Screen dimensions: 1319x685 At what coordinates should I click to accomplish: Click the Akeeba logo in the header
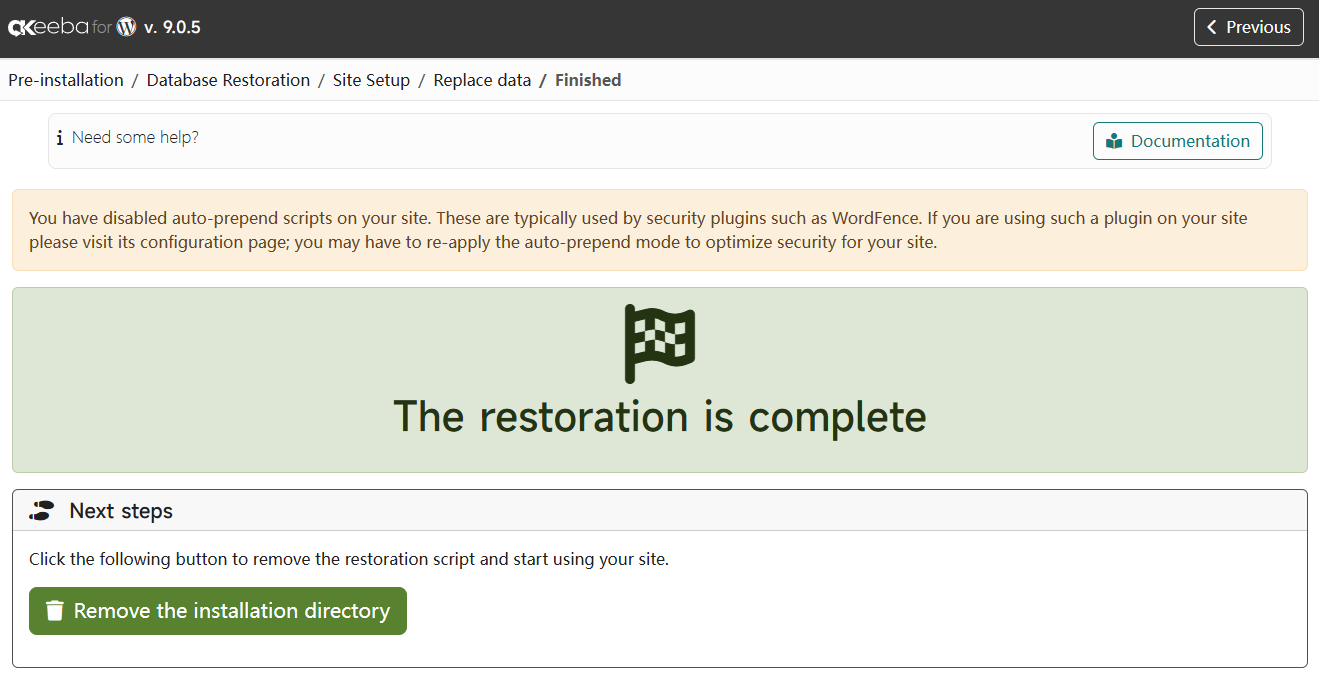pyautogui.click(x=48, y=28)
